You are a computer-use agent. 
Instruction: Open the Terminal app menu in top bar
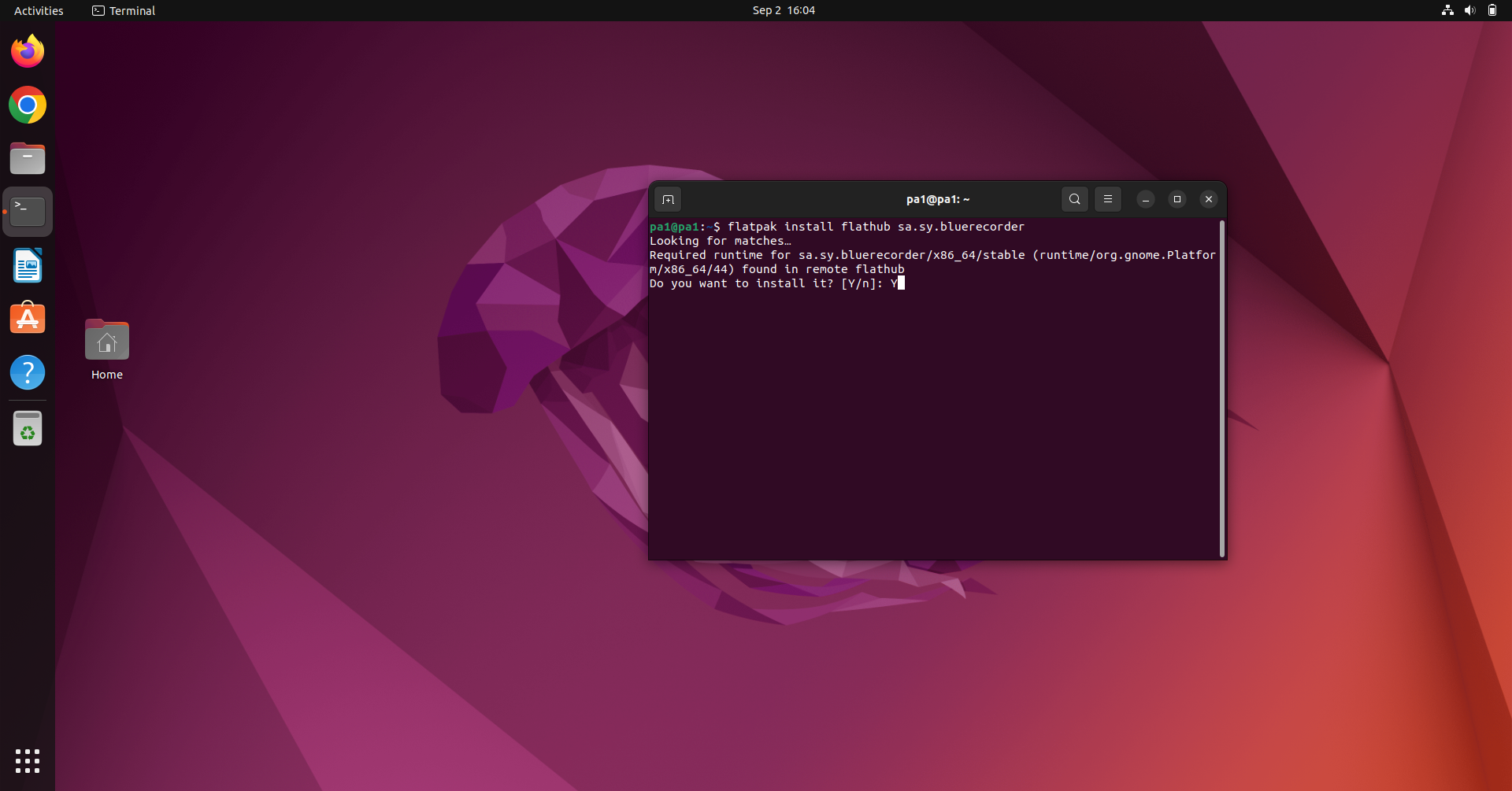(x=123, y=10)
